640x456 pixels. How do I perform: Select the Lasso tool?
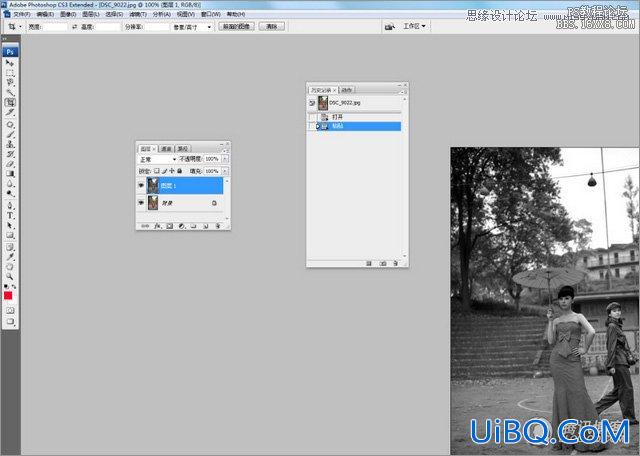[10, 82]
